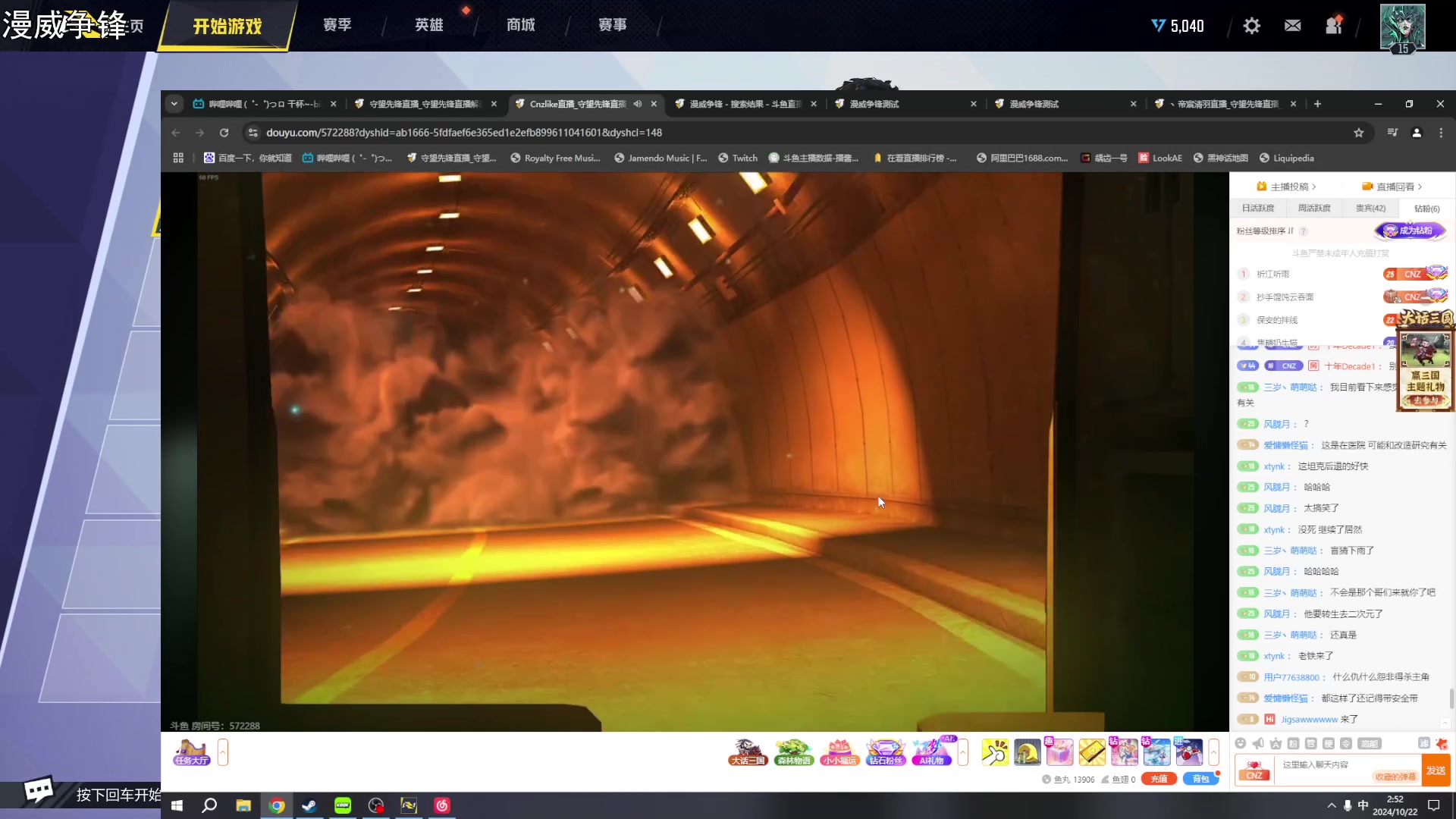Open Chrome media control icon

(1392, 133)
